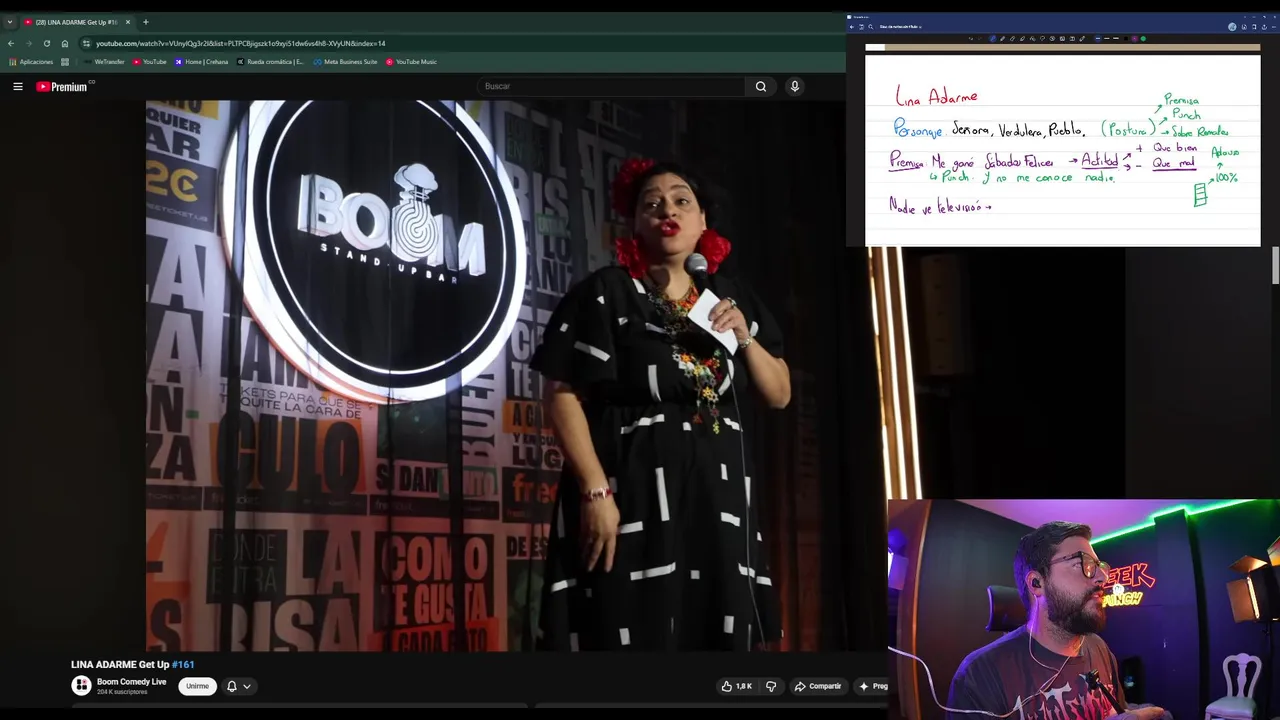1280x720 pixels.
Task: Open the WeTransfer bookmark
Action: 104,62
